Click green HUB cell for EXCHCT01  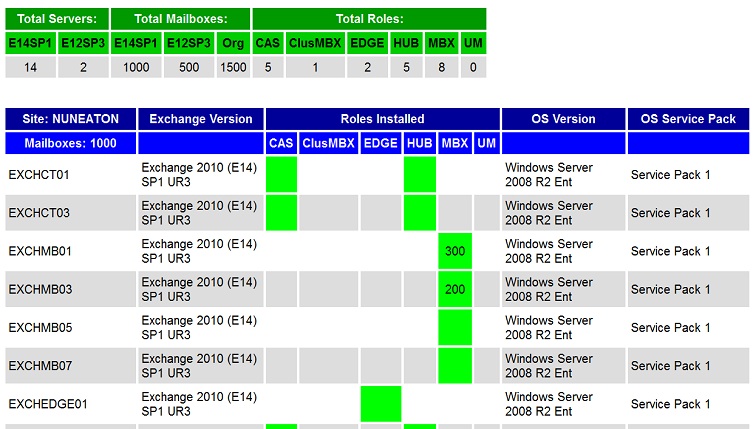click(x=419, y=174)
